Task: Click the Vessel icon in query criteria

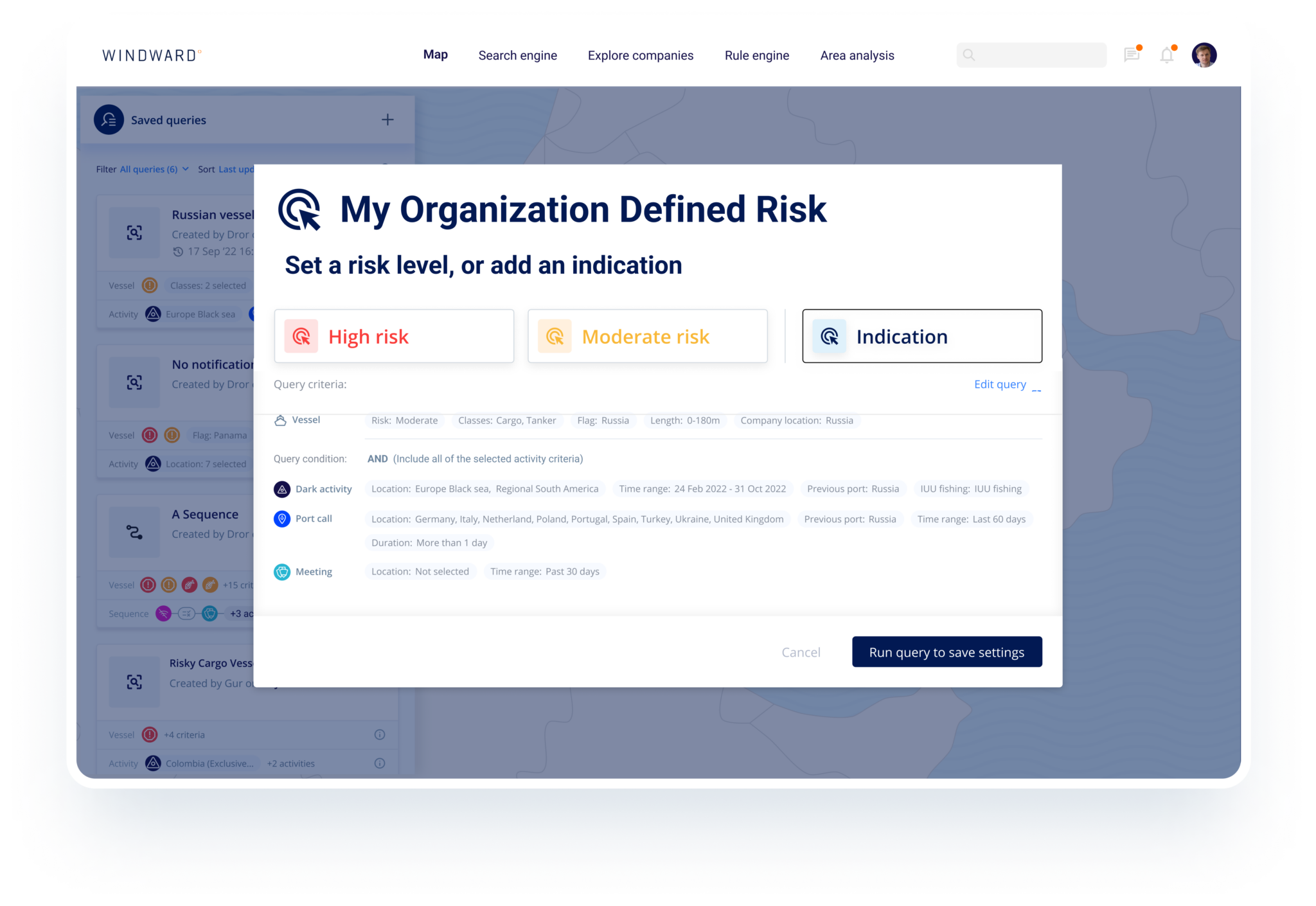Action: pos(281,420)
